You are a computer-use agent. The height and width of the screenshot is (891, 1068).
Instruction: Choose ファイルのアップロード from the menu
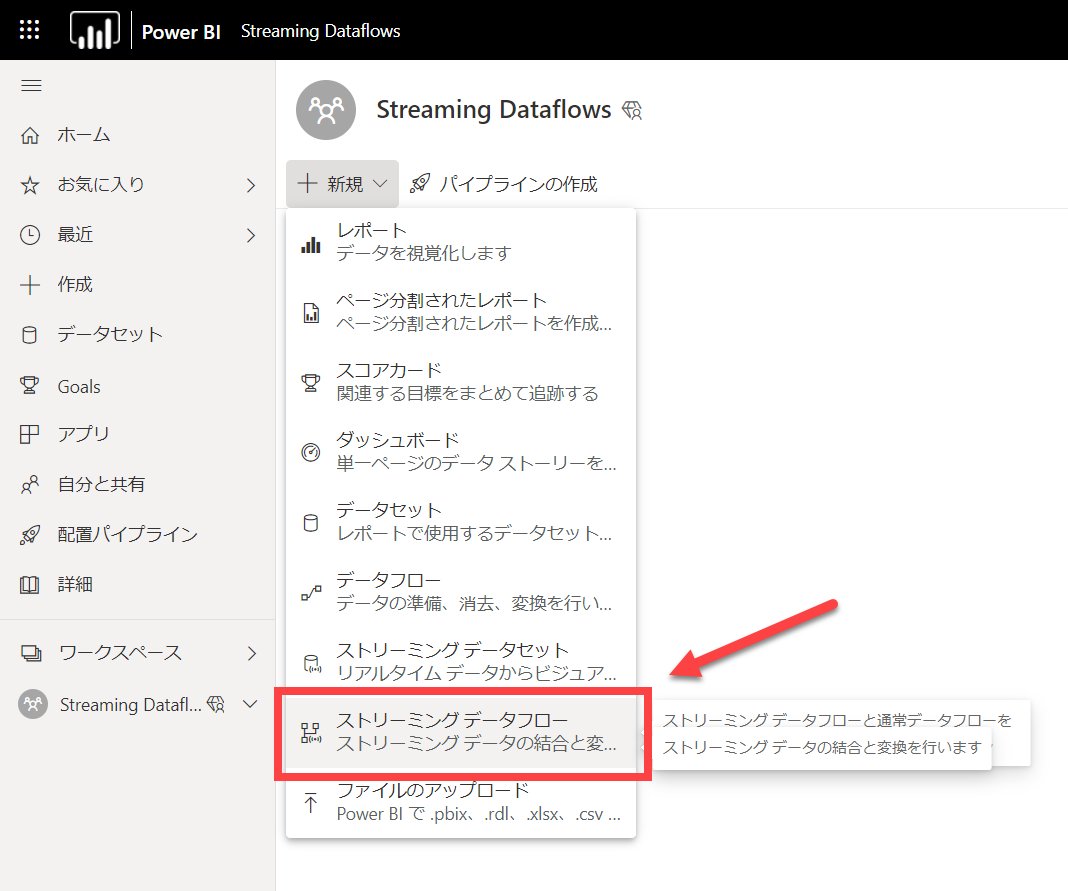[x=461, y=802]
